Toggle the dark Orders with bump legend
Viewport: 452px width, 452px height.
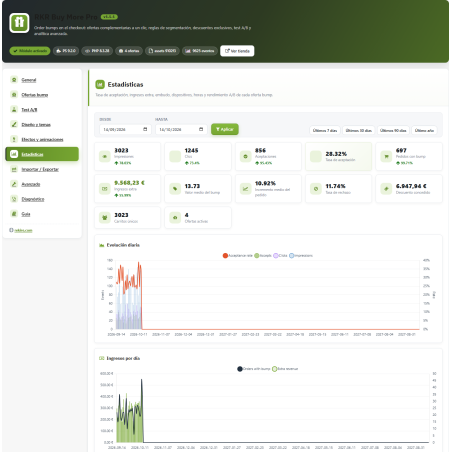pyautogui.click(x=254, y=369)
